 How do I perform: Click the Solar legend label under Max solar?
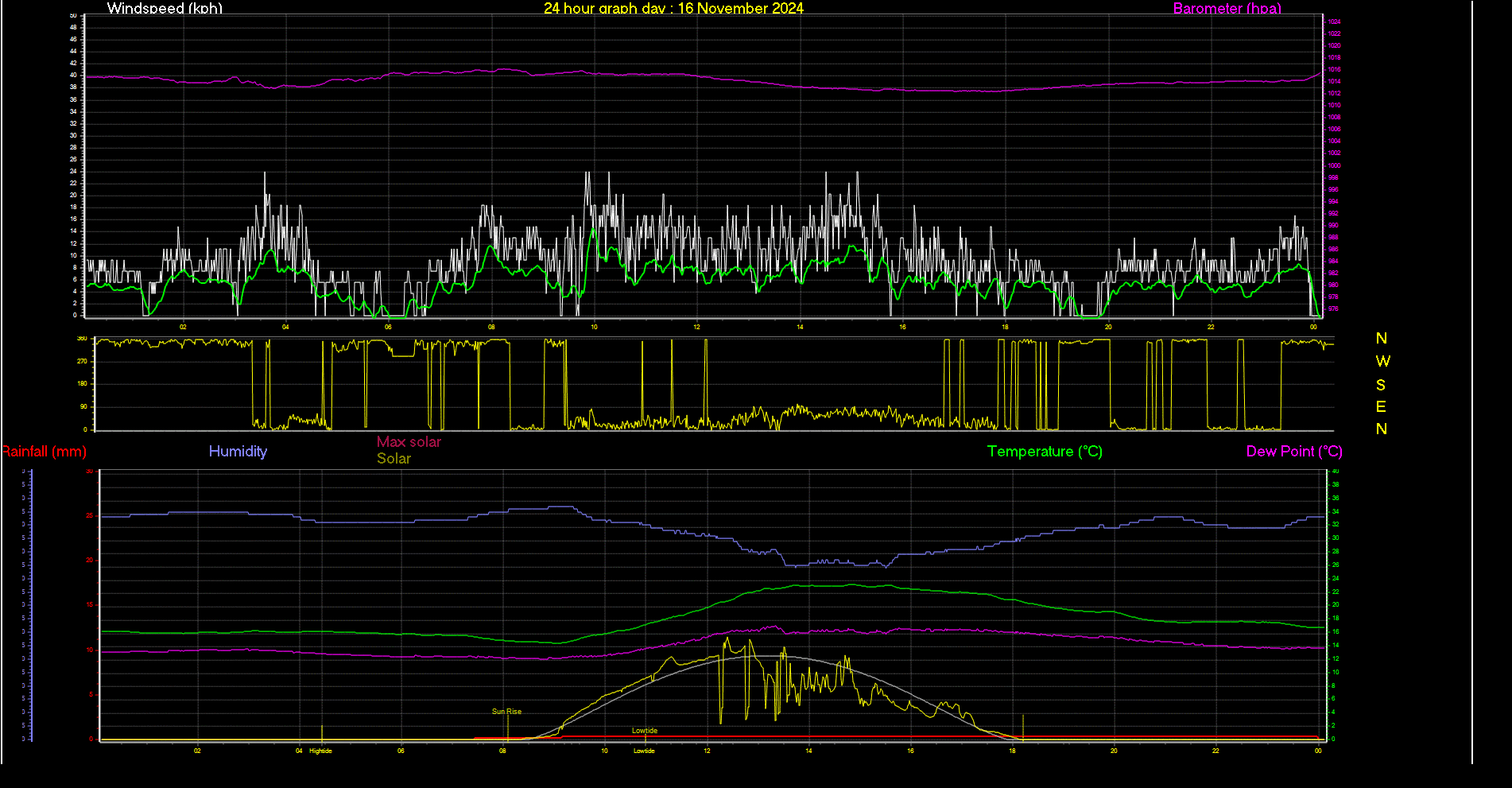click(x=394, y=458)
